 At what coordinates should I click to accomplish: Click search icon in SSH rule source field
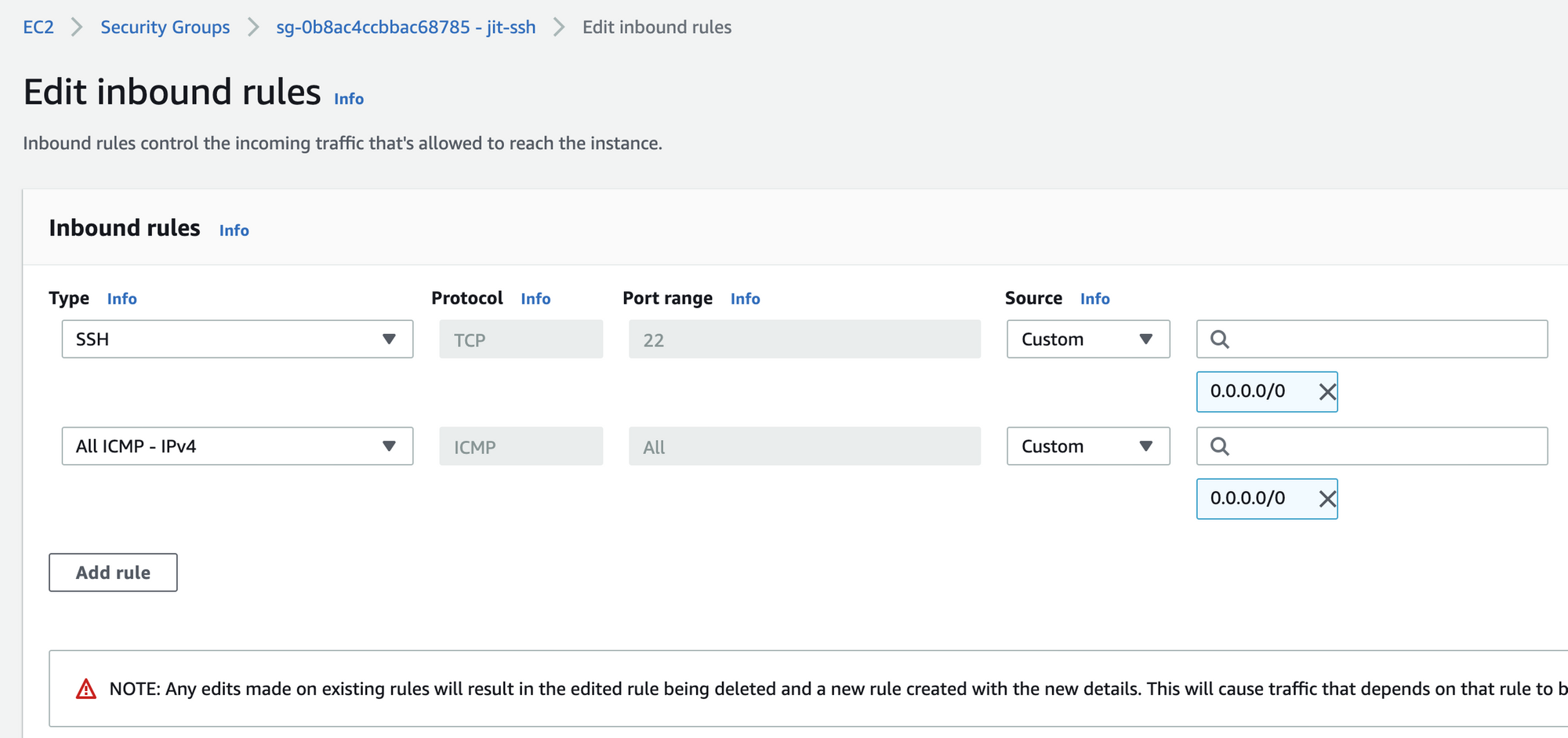coord(1220,340)
